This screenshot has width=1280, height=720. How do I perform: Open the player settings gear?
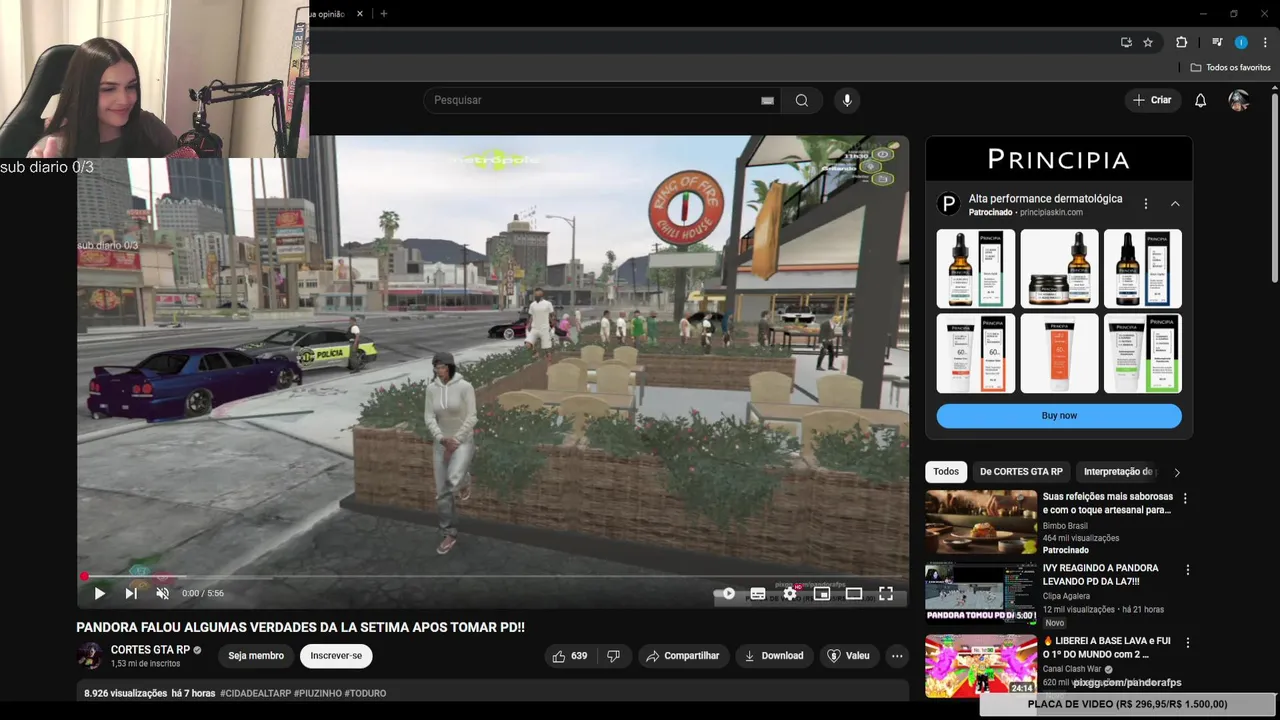(790, 593)
